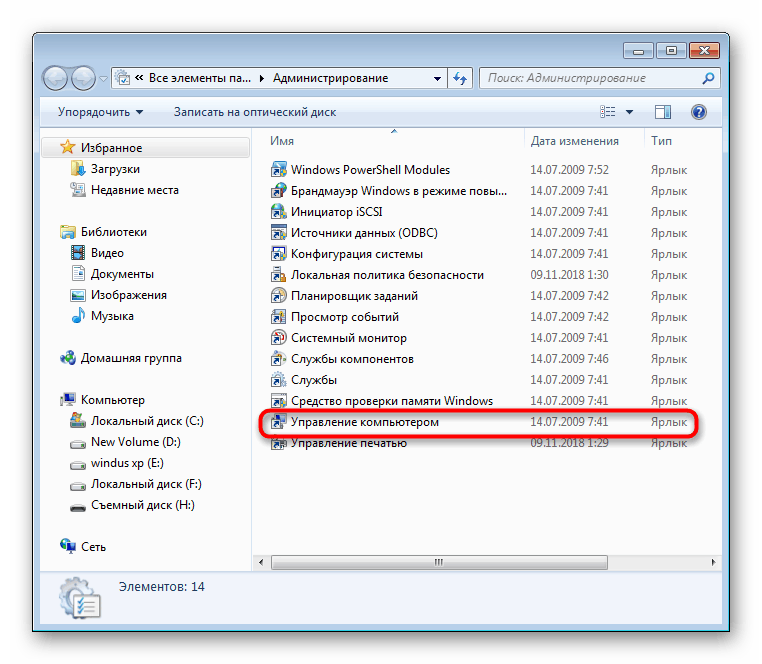Toggle the preview pane button
The height and width of the screenshot is (664, 762).
tap(662, 112)
